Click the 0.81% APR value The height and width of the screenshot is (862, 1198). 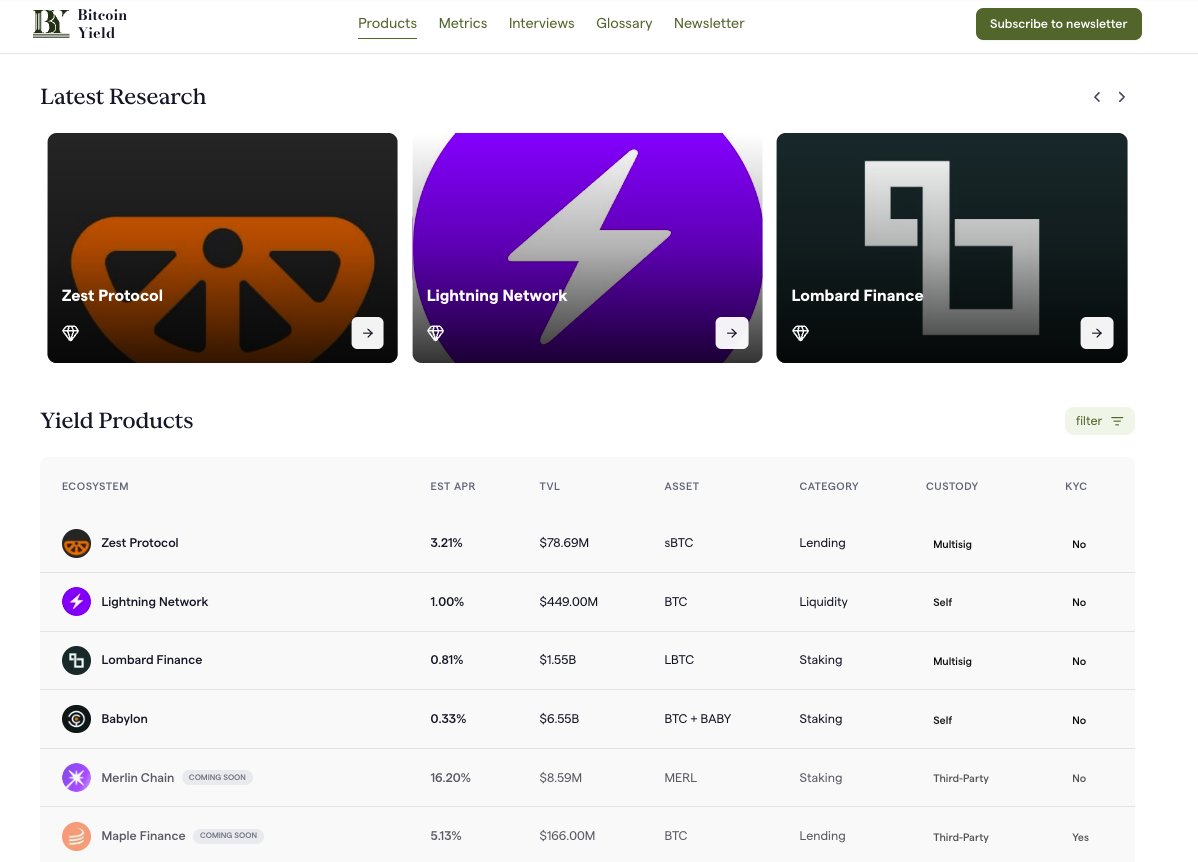pos(446,659)
